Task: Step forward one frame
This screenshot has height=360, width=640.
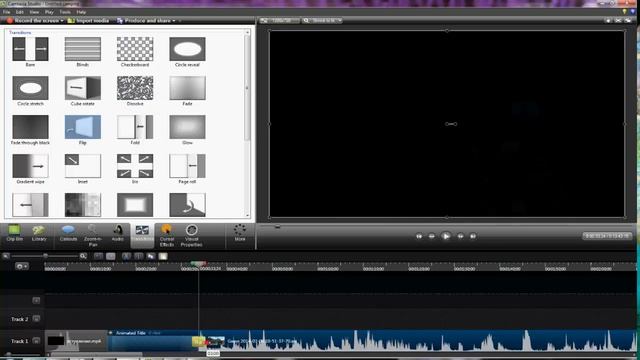Action: [x=460, y=236]
